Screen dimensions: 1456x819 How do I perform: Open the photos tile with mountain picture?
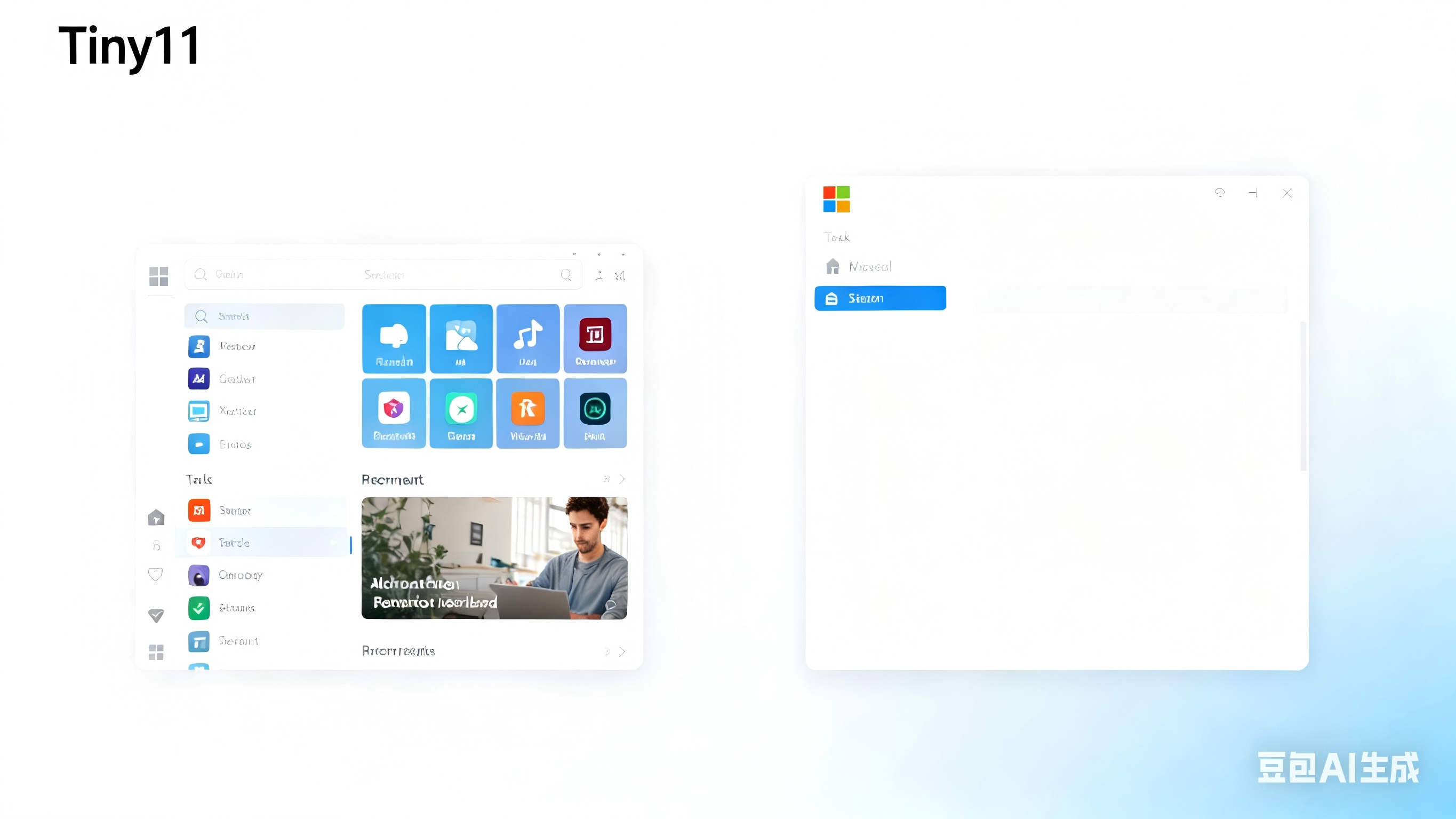pos(461,338)
